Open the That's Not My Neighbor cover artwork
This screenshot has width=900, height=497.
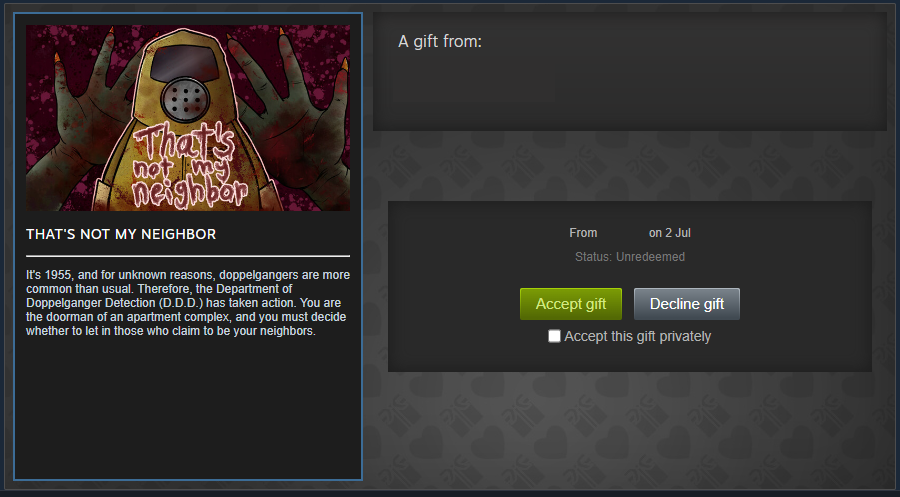[x=188, y=118]
